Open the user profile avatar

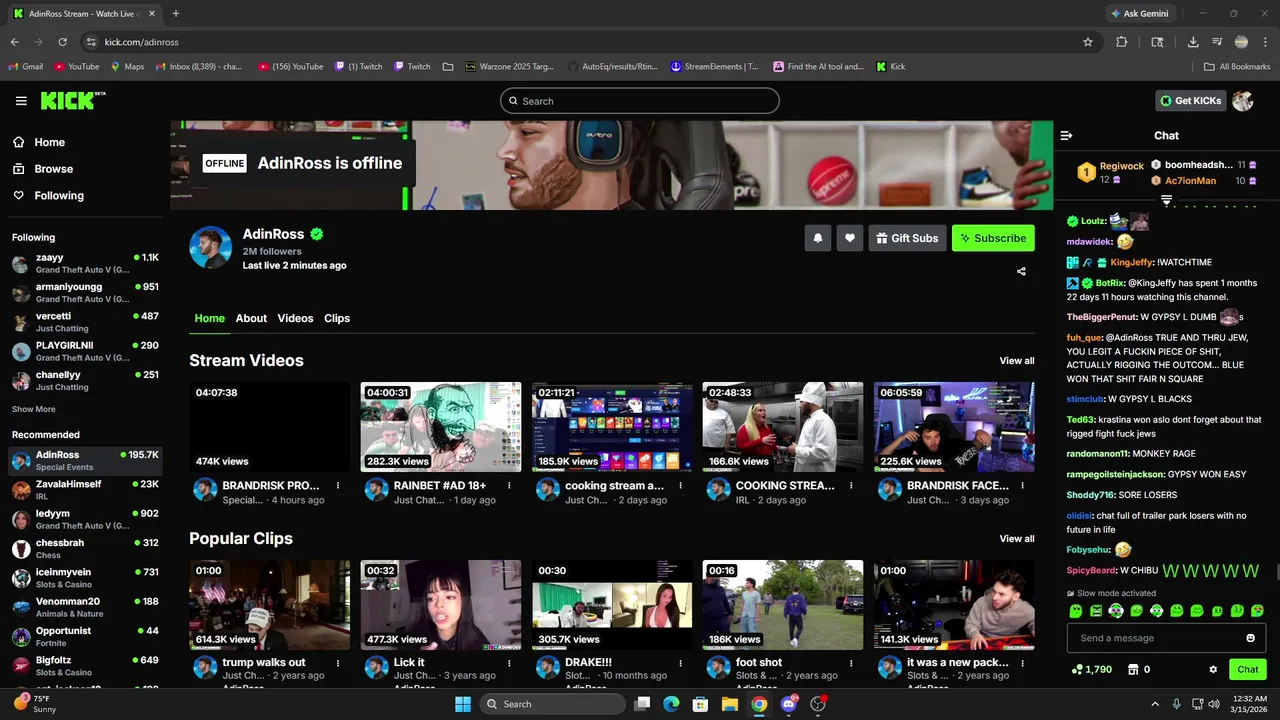(x=1243, y=101)
